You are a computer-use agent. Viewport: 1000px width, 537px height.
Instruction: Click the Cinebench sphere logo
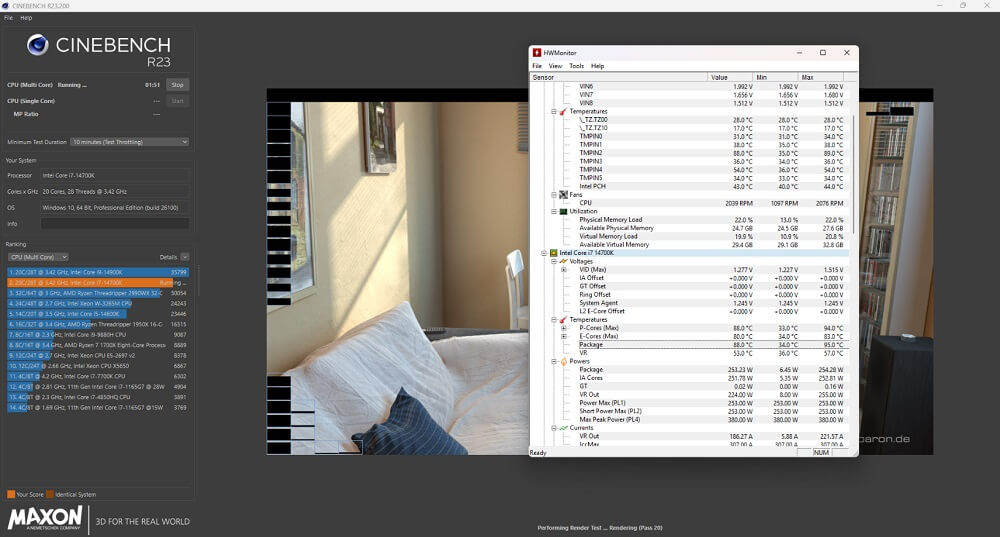38,45
